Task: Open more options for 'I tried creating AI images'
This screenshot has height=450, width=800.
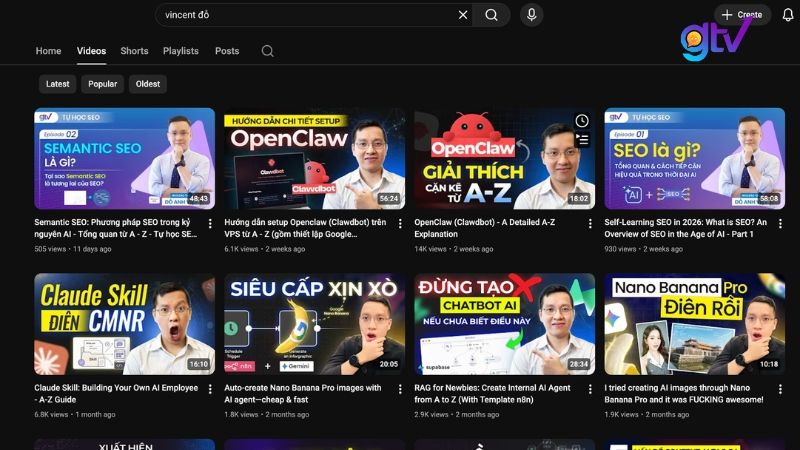Action: (x=780, y=389)
